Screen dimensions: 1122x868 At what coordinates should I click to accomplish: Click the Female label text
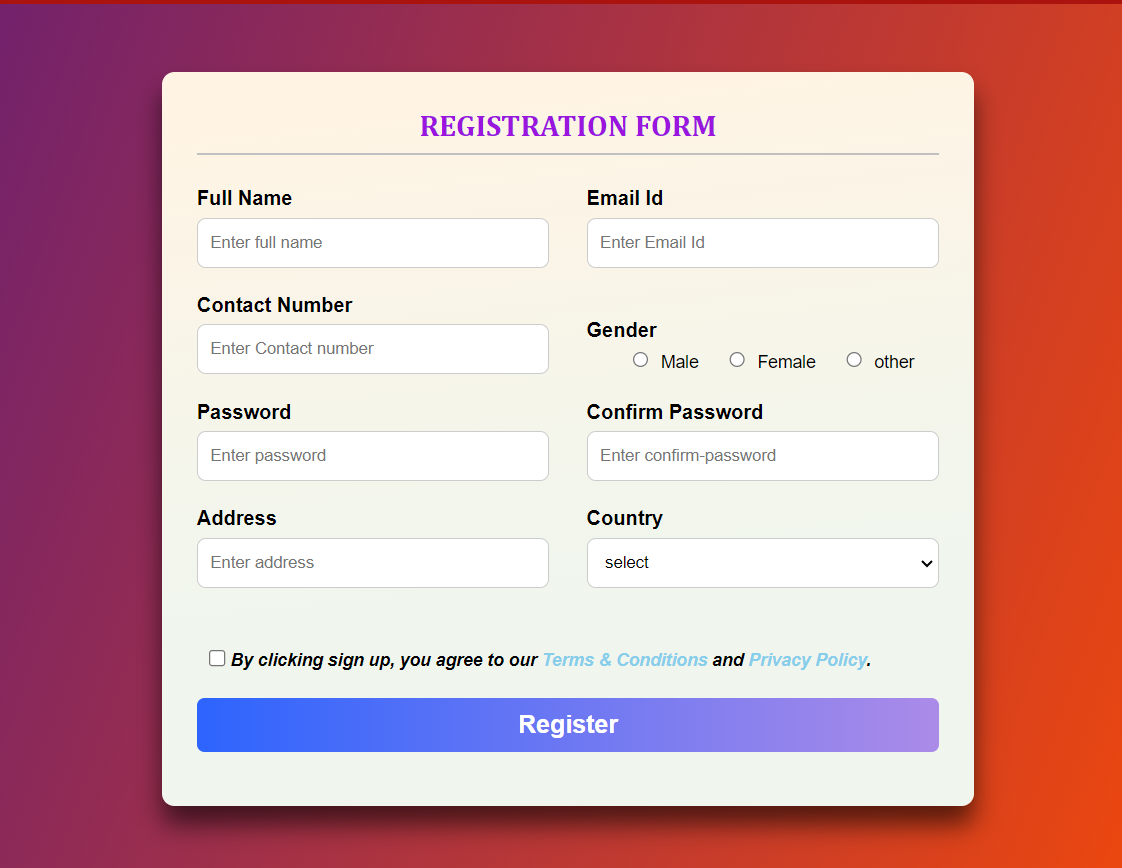click(787, 362)
